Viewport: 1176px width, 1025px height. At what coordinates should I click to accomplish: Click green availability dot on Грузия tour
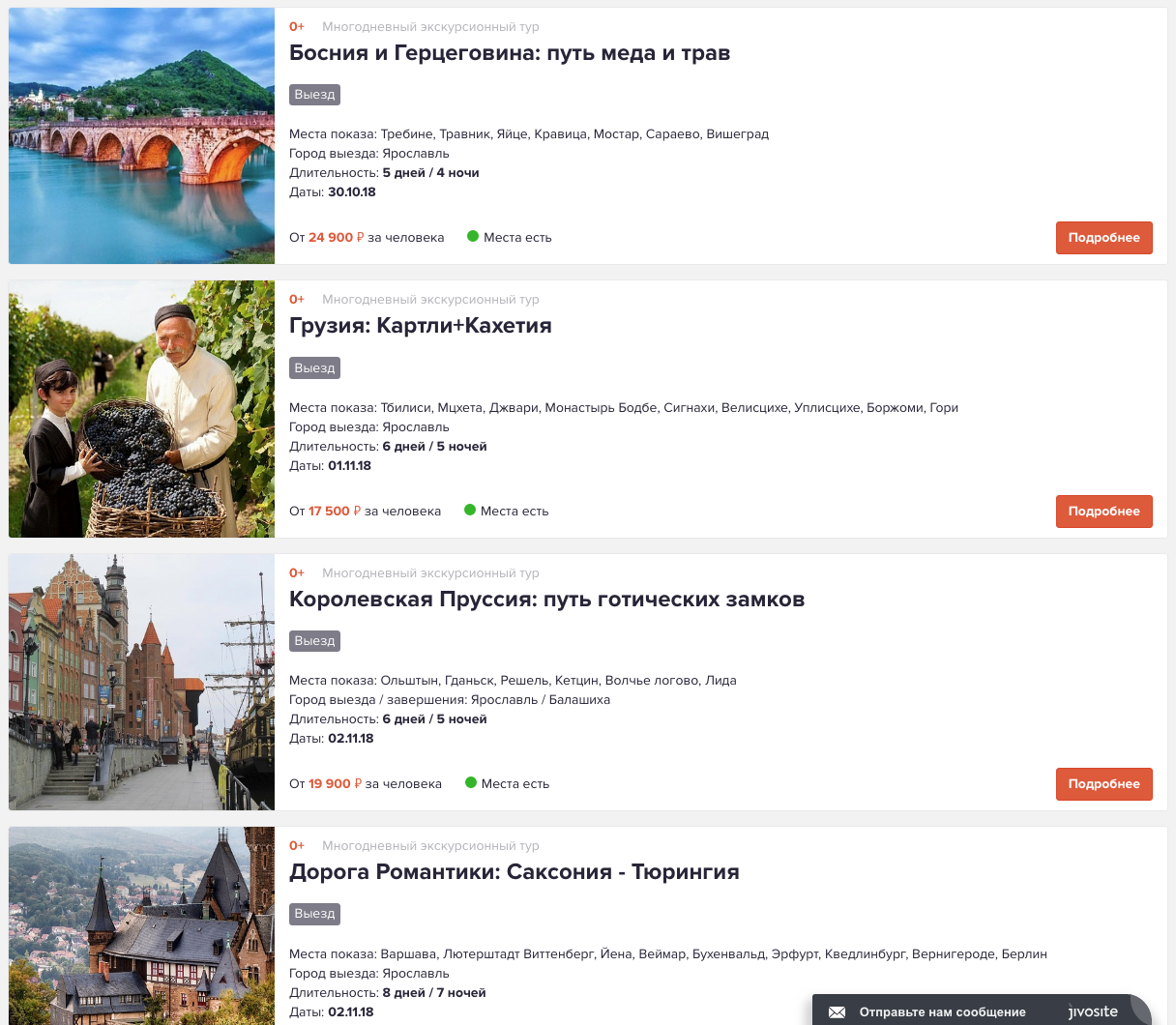[470, 510]
